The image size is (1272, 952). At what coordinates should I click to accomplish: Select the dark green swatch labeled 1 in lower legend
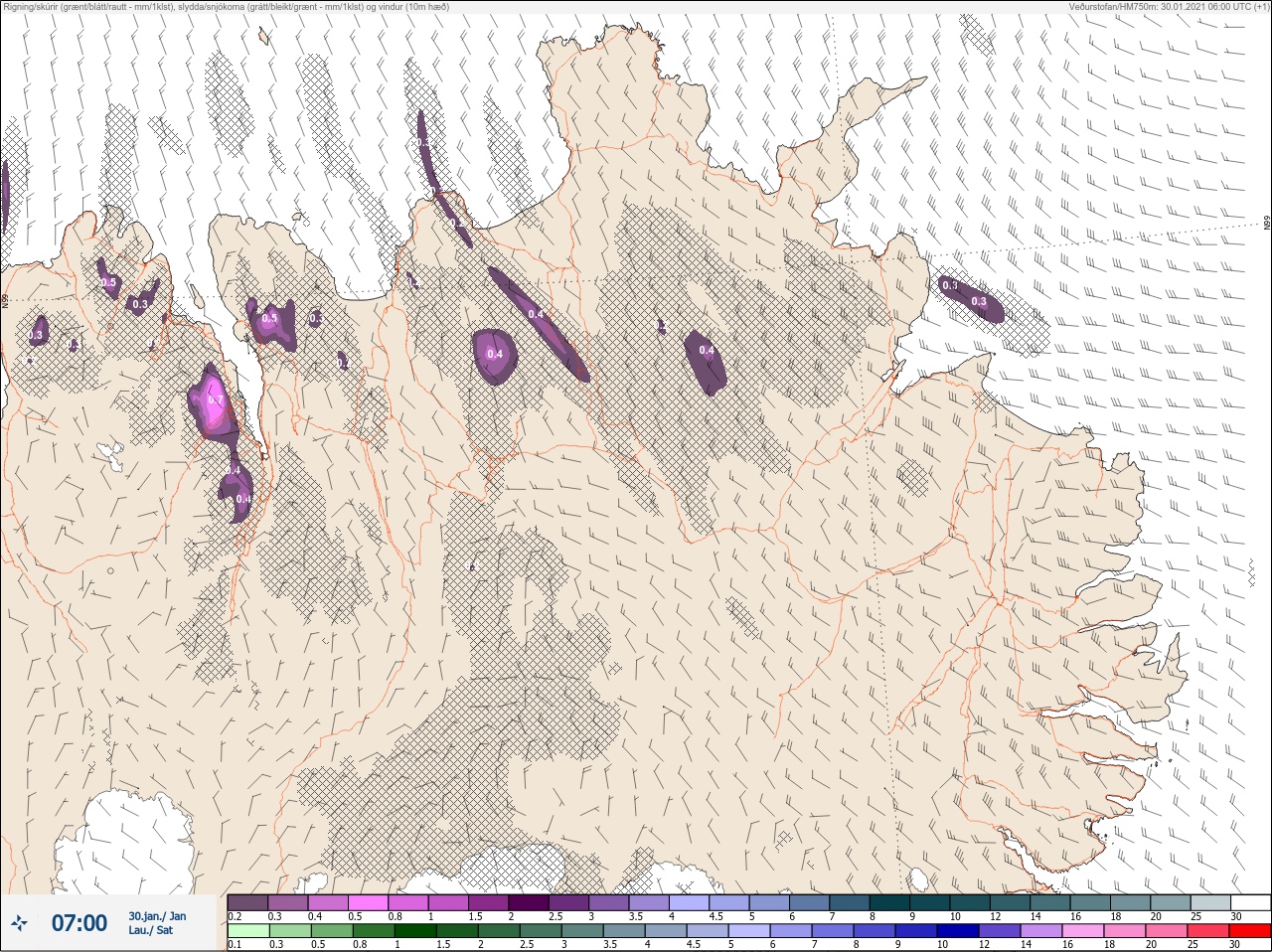coord(414,931)
